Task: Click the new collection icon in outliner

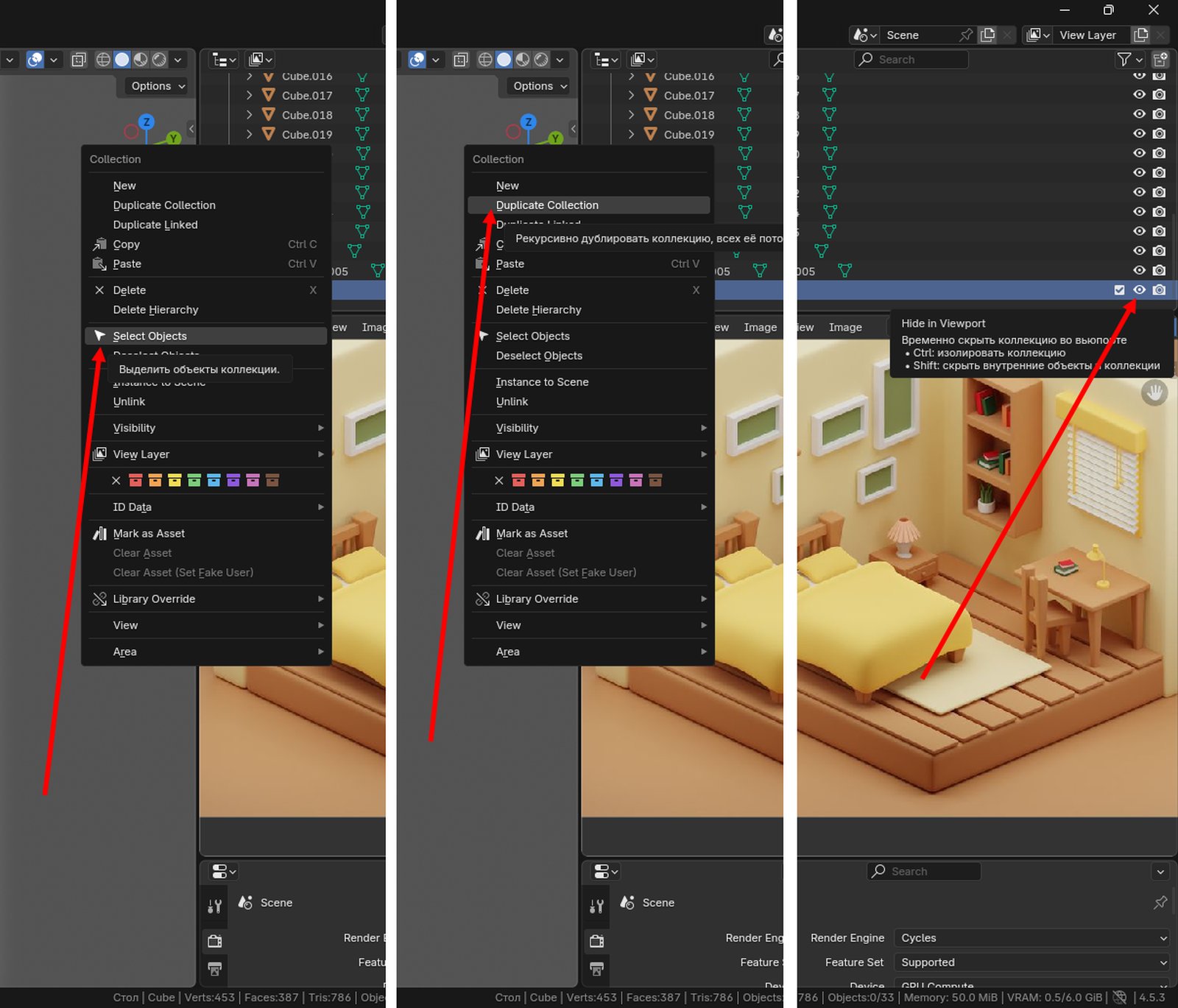Action: pyautogui.click(x=1160, y=60)
